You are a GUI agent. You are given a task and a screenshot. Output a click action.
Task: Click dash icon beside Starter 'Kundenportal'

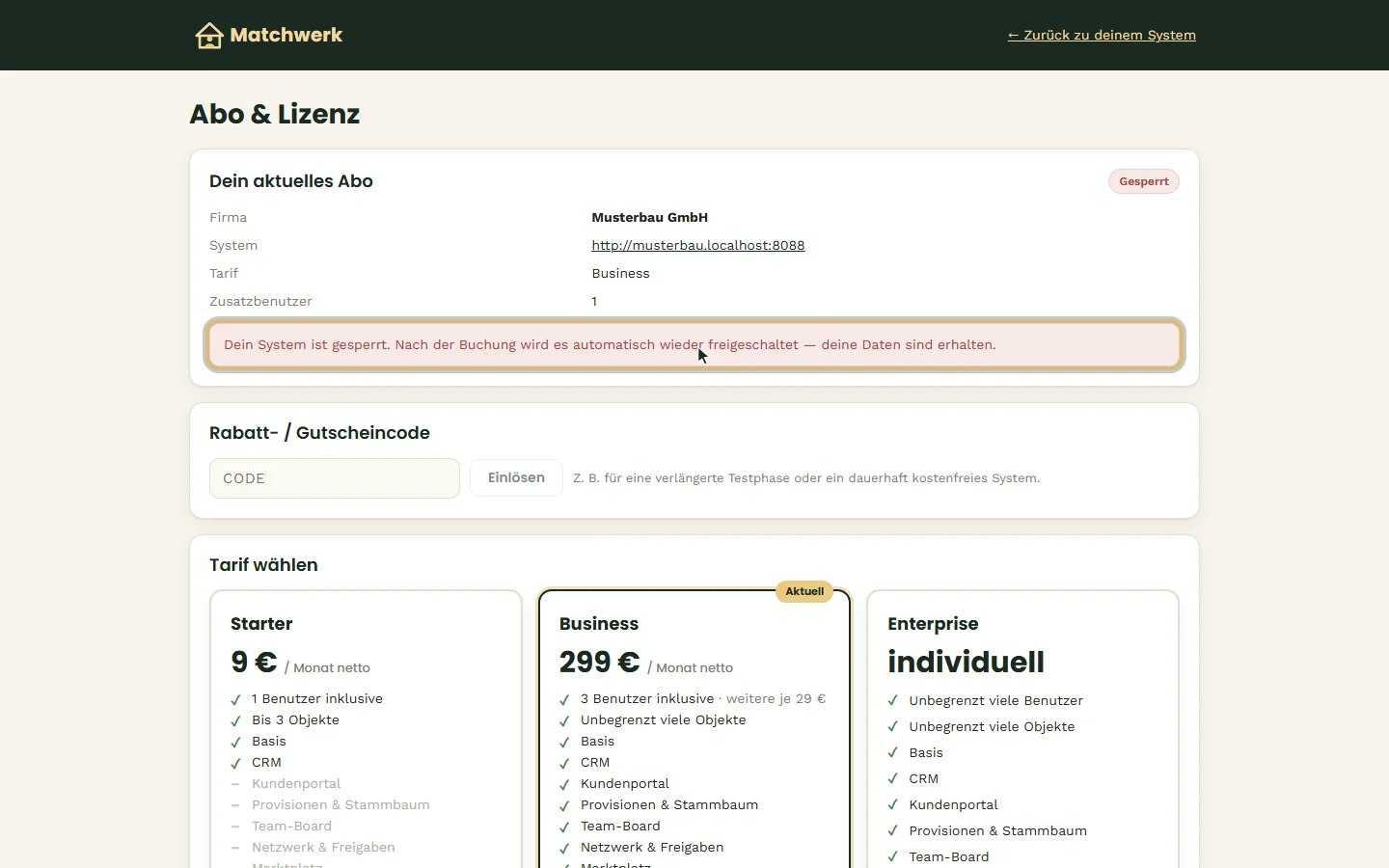coord(236,784)
